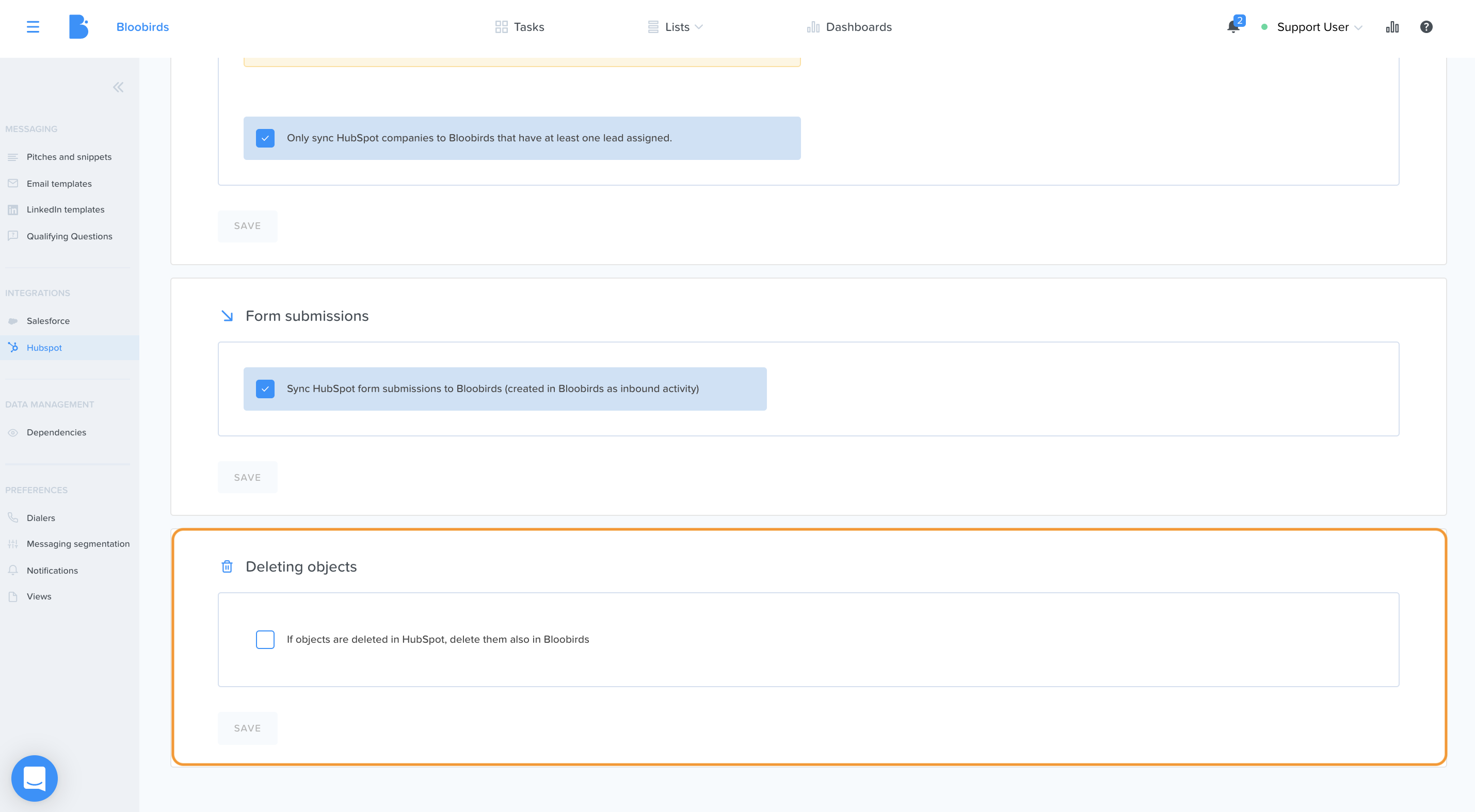Click the Salesforce cloud icon

[x=12, y=321]
